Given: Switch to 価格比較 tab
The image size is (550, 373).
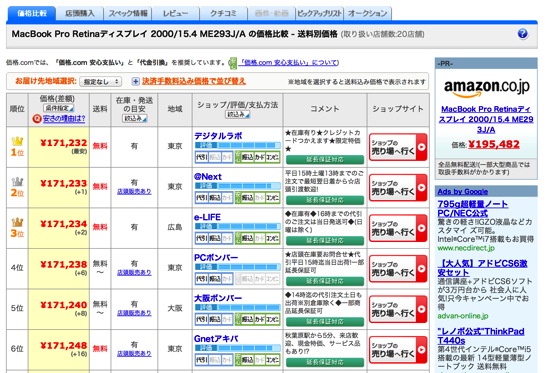Looking at the screenshot, I should pos(32,13).
